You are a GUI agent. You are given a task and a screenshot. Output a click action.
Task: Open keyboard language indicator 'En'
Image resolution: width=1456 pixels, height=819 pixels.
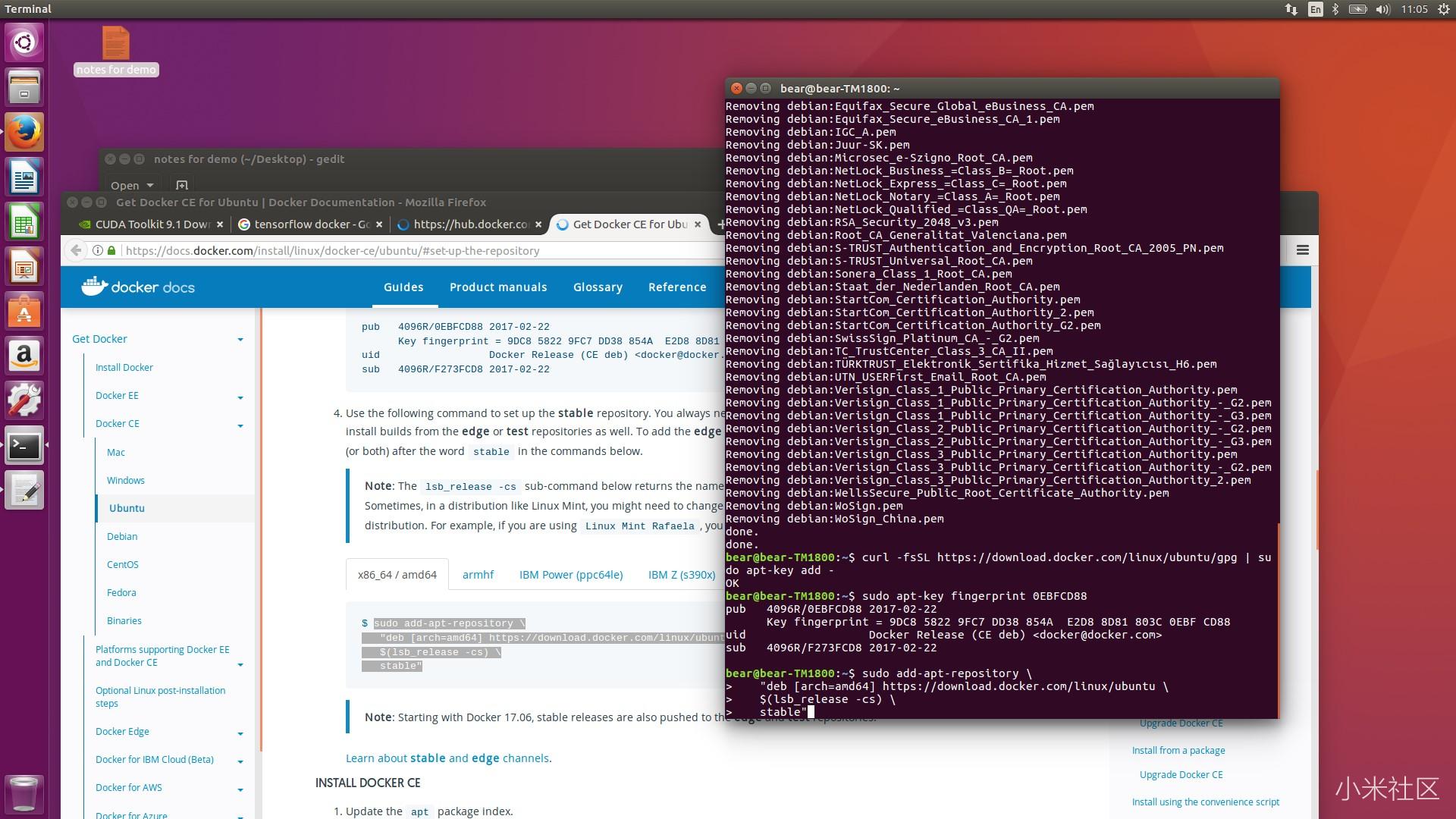[1315, 9]
